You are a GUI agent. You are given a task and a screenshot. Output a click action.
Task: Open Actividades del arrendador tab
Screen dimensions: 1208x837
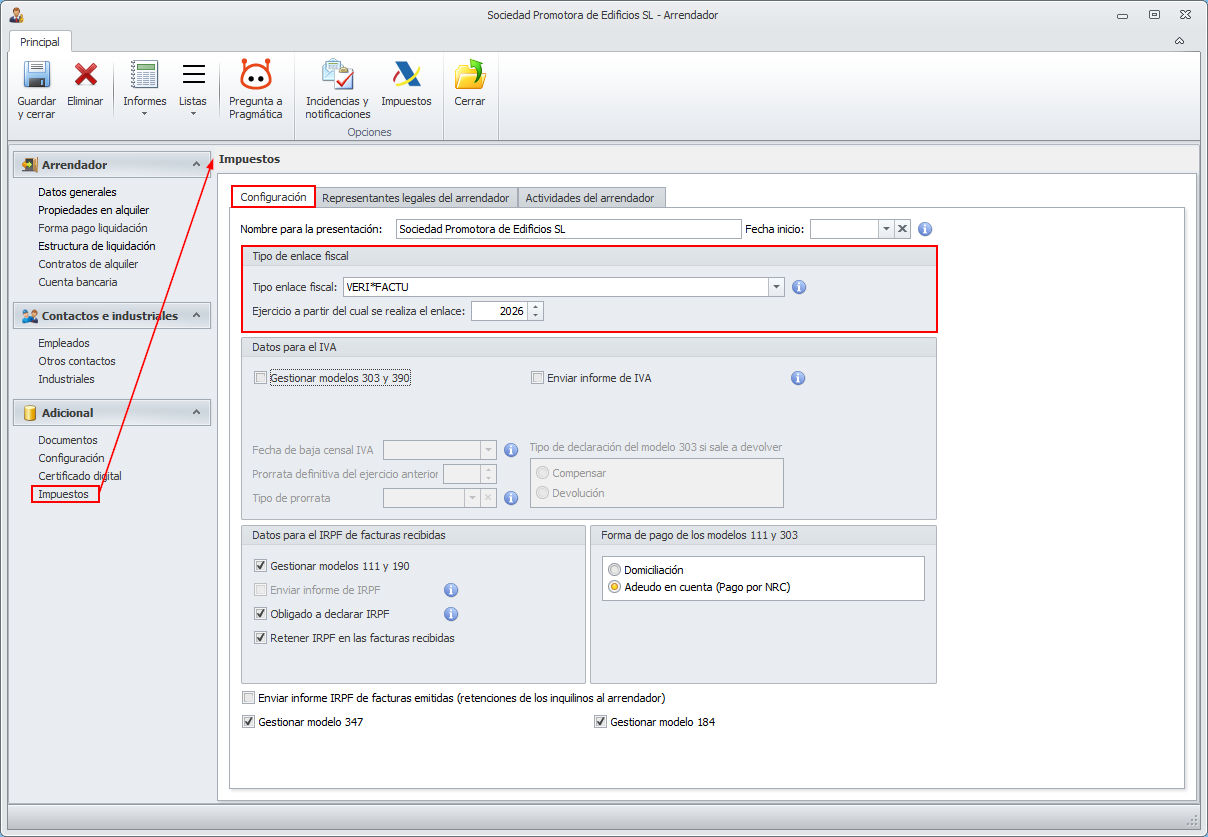(590, 198)
